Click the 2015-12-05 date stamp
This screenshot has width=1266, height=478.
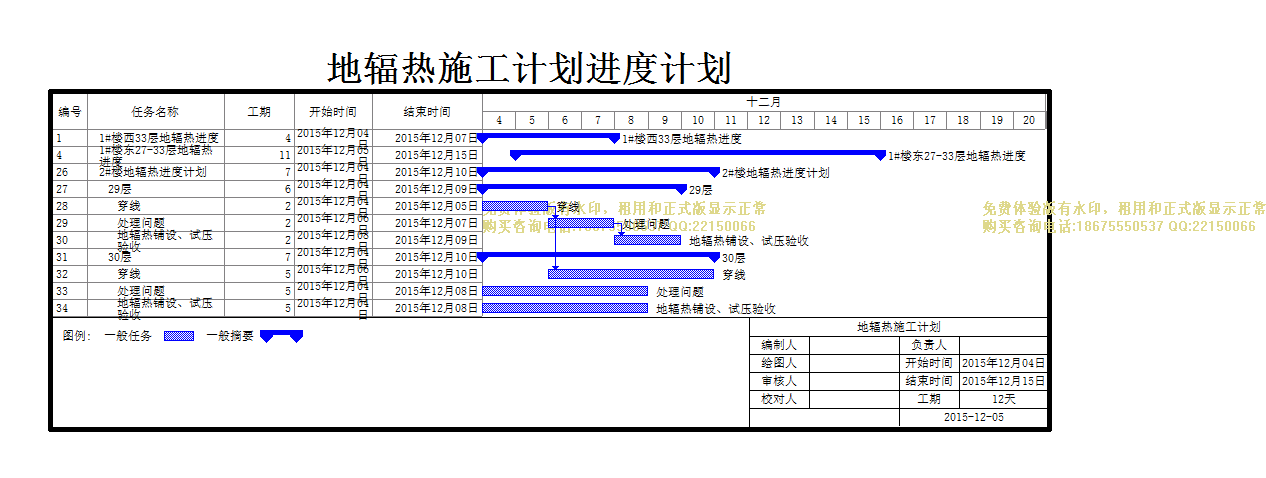(973, 417)
